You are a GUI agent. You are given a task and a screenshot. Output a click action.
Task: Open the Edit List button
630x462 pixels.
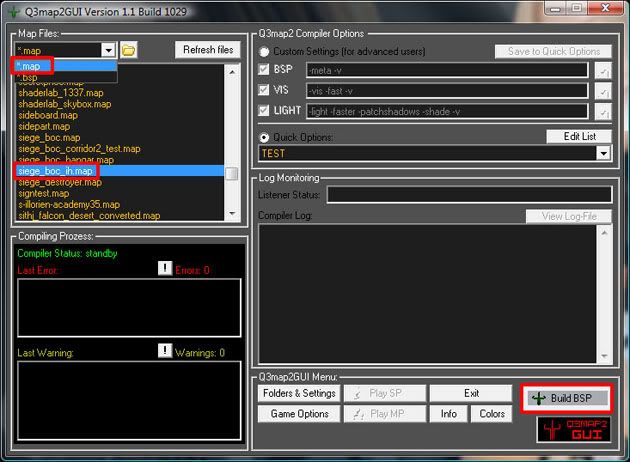(579, 137)
